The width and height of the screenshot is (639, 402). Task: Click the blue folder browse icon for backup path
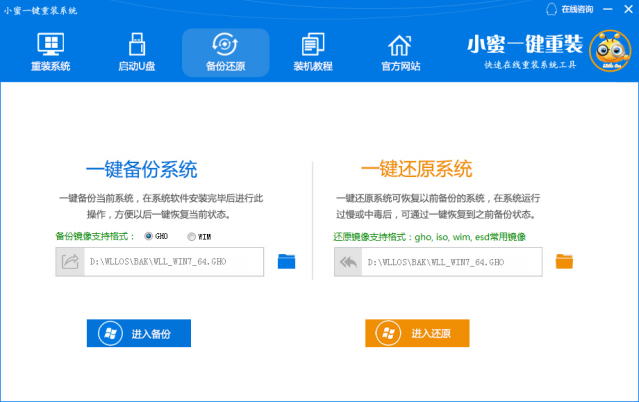tap(287, 261)
